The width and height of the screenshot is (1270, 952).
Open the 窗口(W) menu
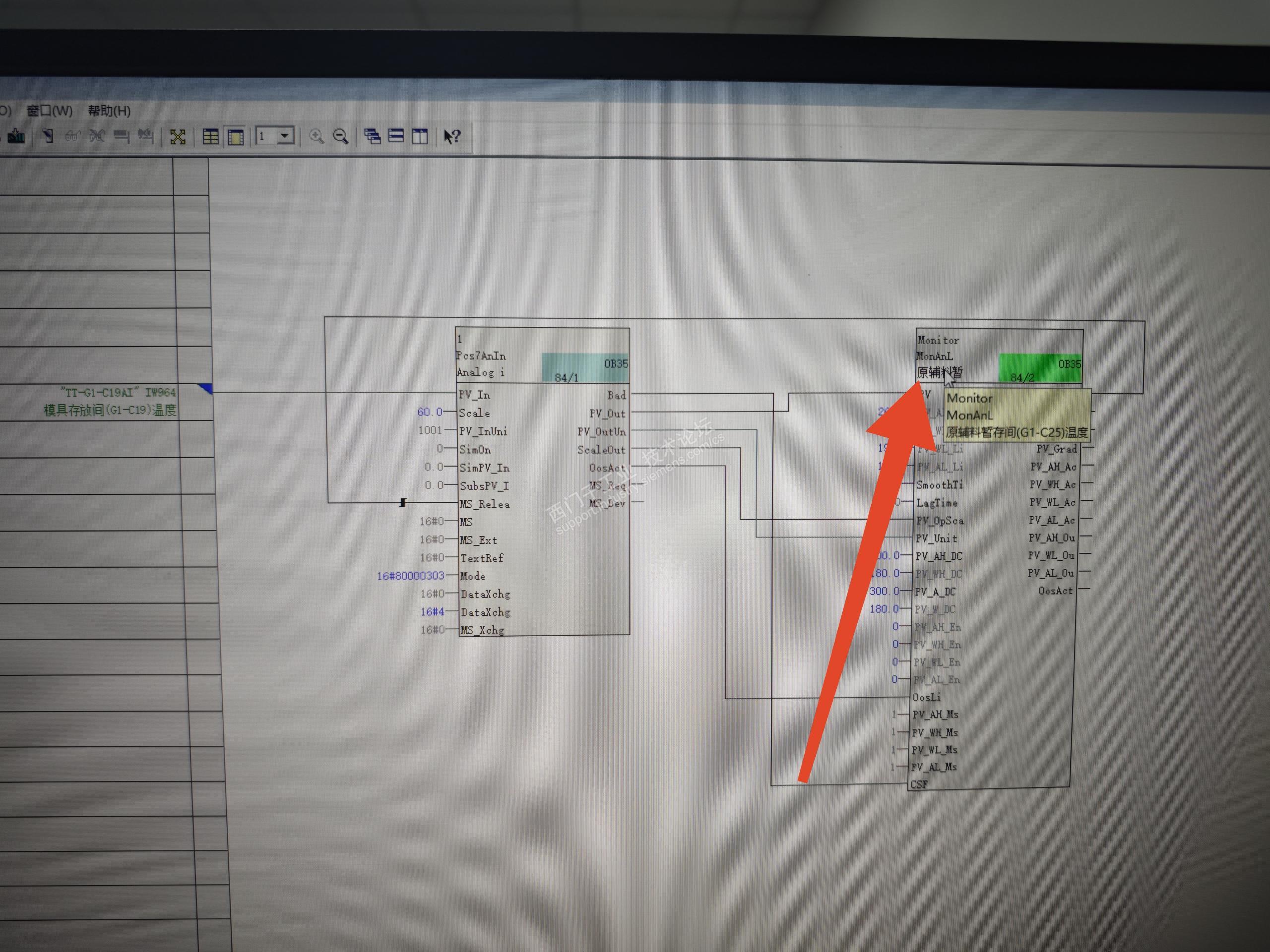point(50,111)
